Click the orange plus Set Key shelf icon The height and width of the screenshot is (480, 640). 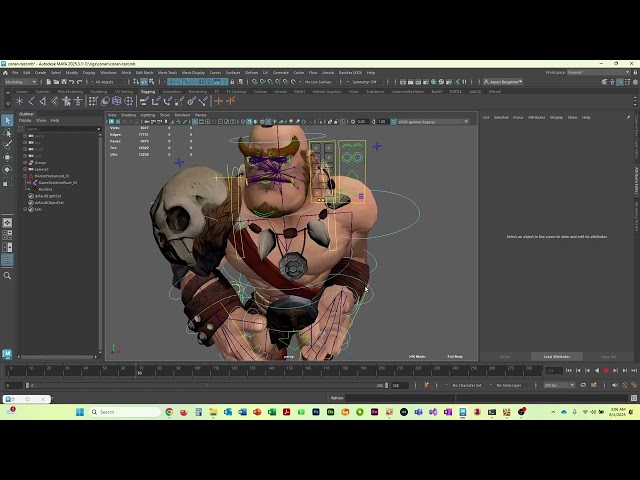pyautogui.click(x=219, y=101)
